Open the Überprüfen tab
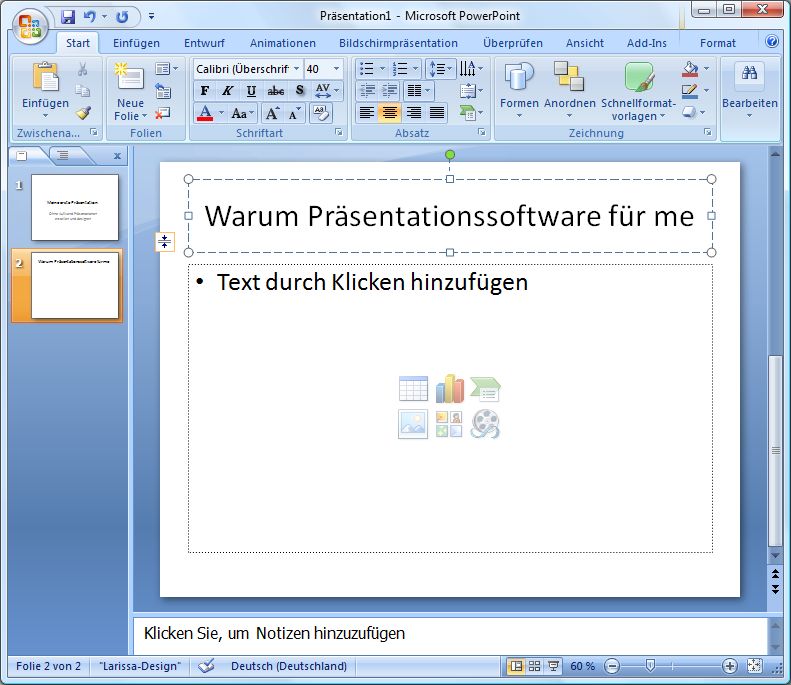791x685 pixels. click(x=513, y=43)
